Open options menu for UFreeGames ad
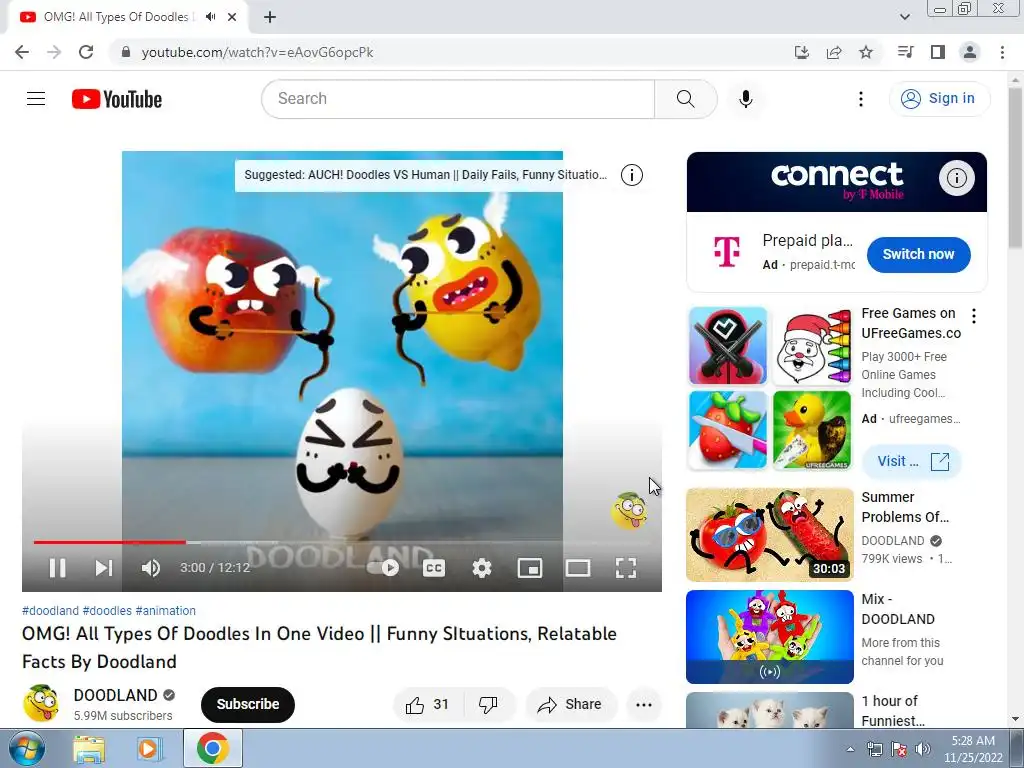The image size is (1024, 768). (974, 316)
